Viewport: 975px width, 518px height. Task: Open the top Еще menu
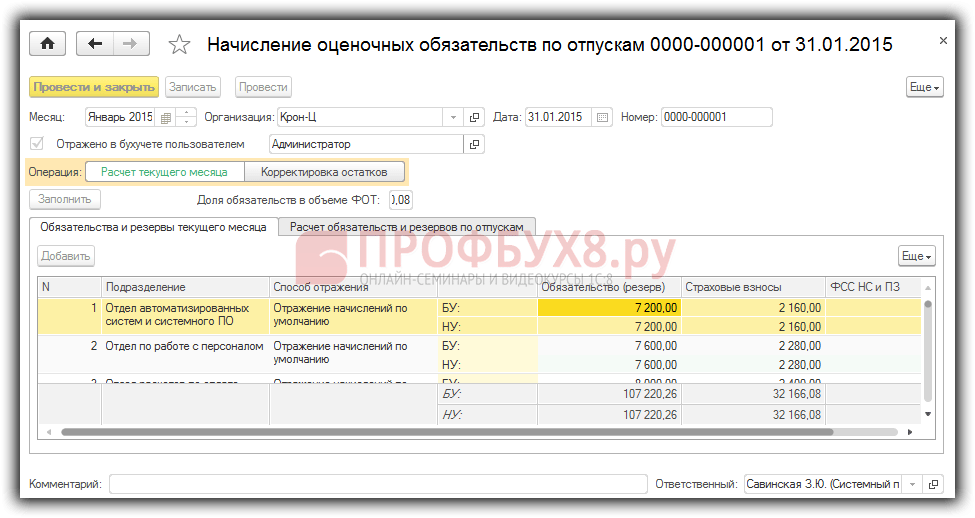click(x=925, y=87)
